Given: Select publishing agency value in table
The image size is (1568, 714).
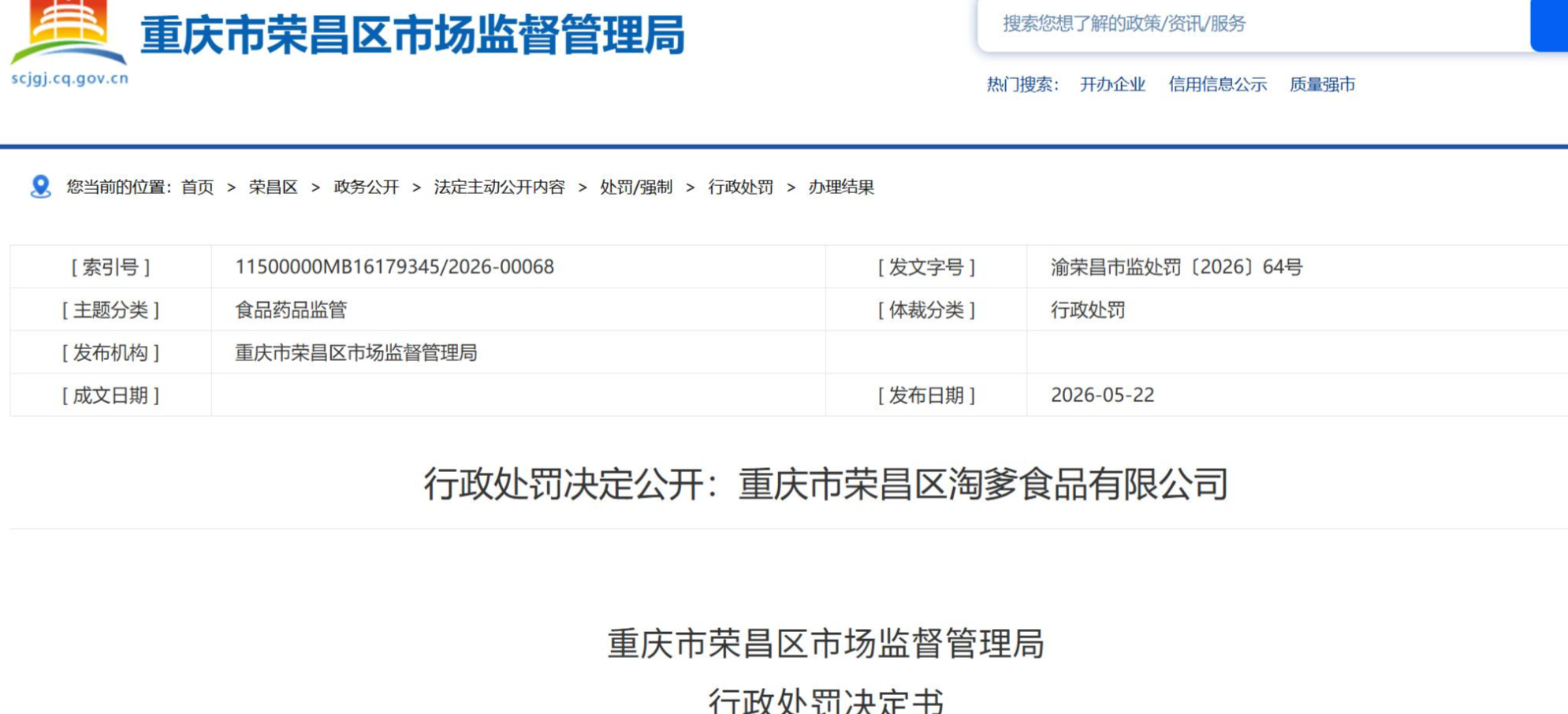Looking at the screenshot, I should pyautogui.click(x=356, y=352).
